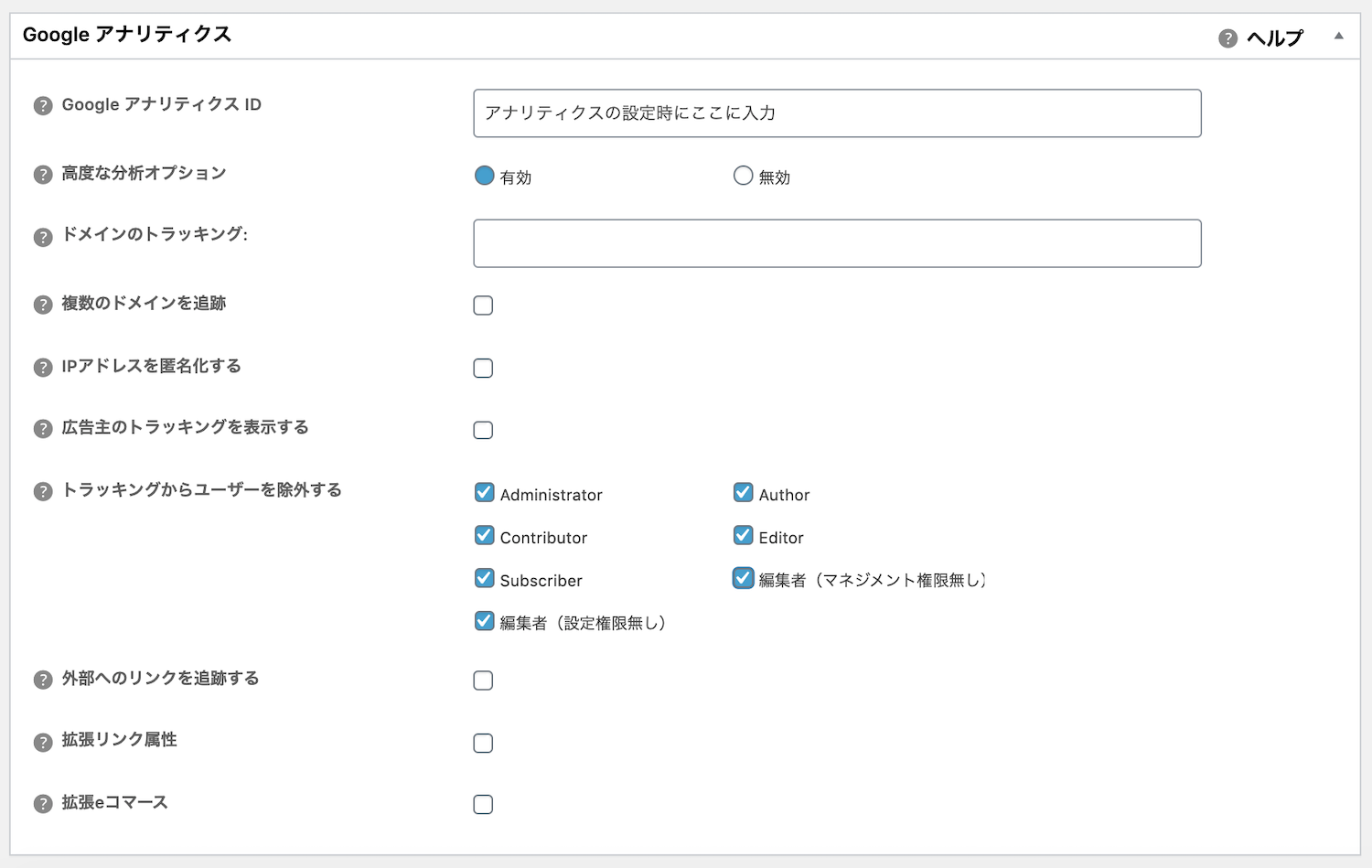Click help icon beside 広告主のトラッキングを表示する
1372x868 pixels.
tap(43, 429)
